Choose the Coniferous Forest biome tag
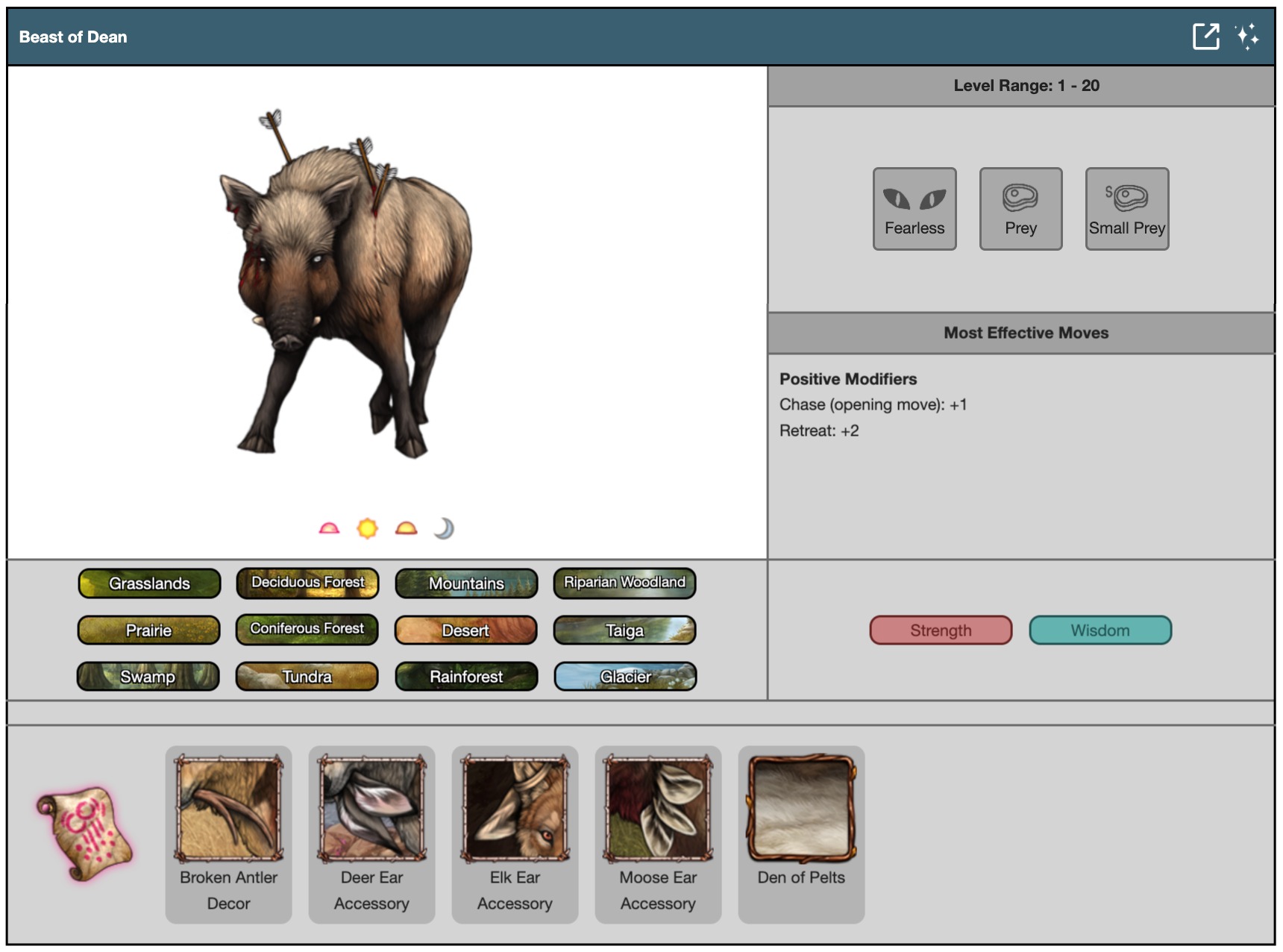Screen dimensions: 1283x952 point(307,630)
